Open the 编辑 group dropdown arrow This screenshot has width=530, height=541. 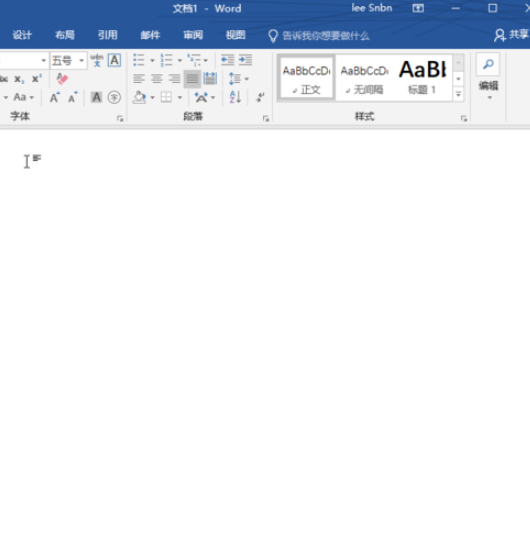489,98
